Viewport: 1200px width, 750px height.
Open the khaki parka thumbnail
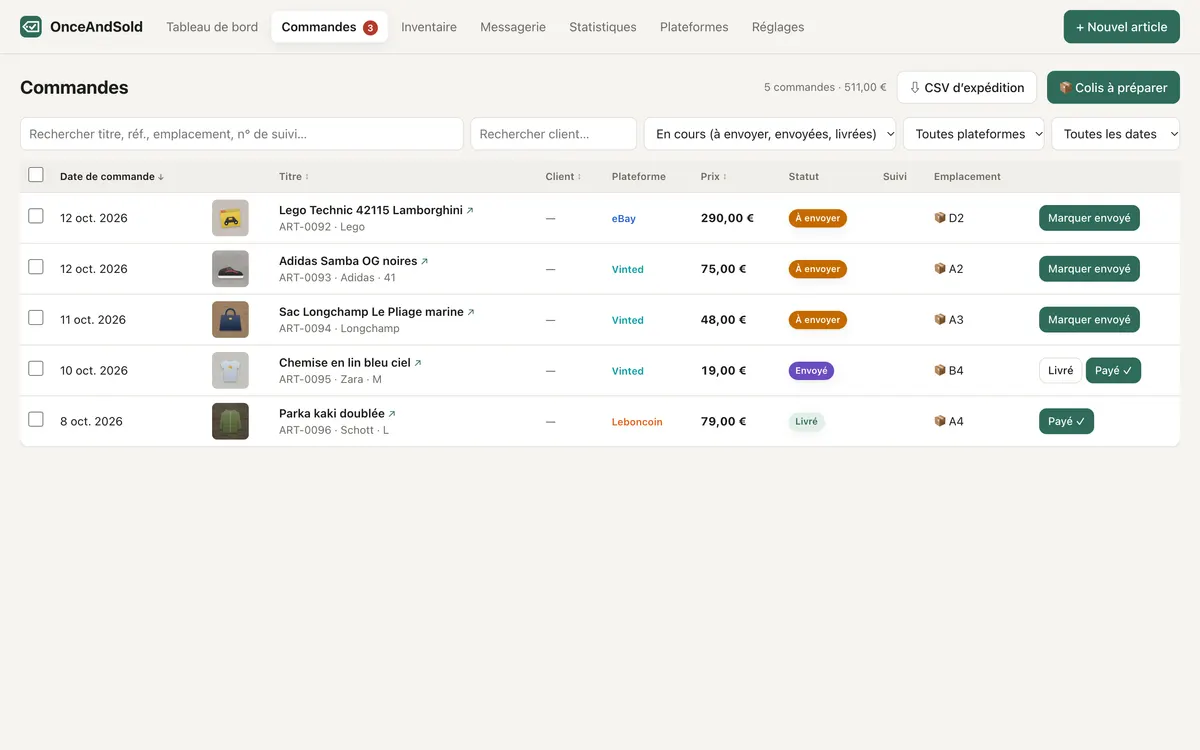(230, 422)
